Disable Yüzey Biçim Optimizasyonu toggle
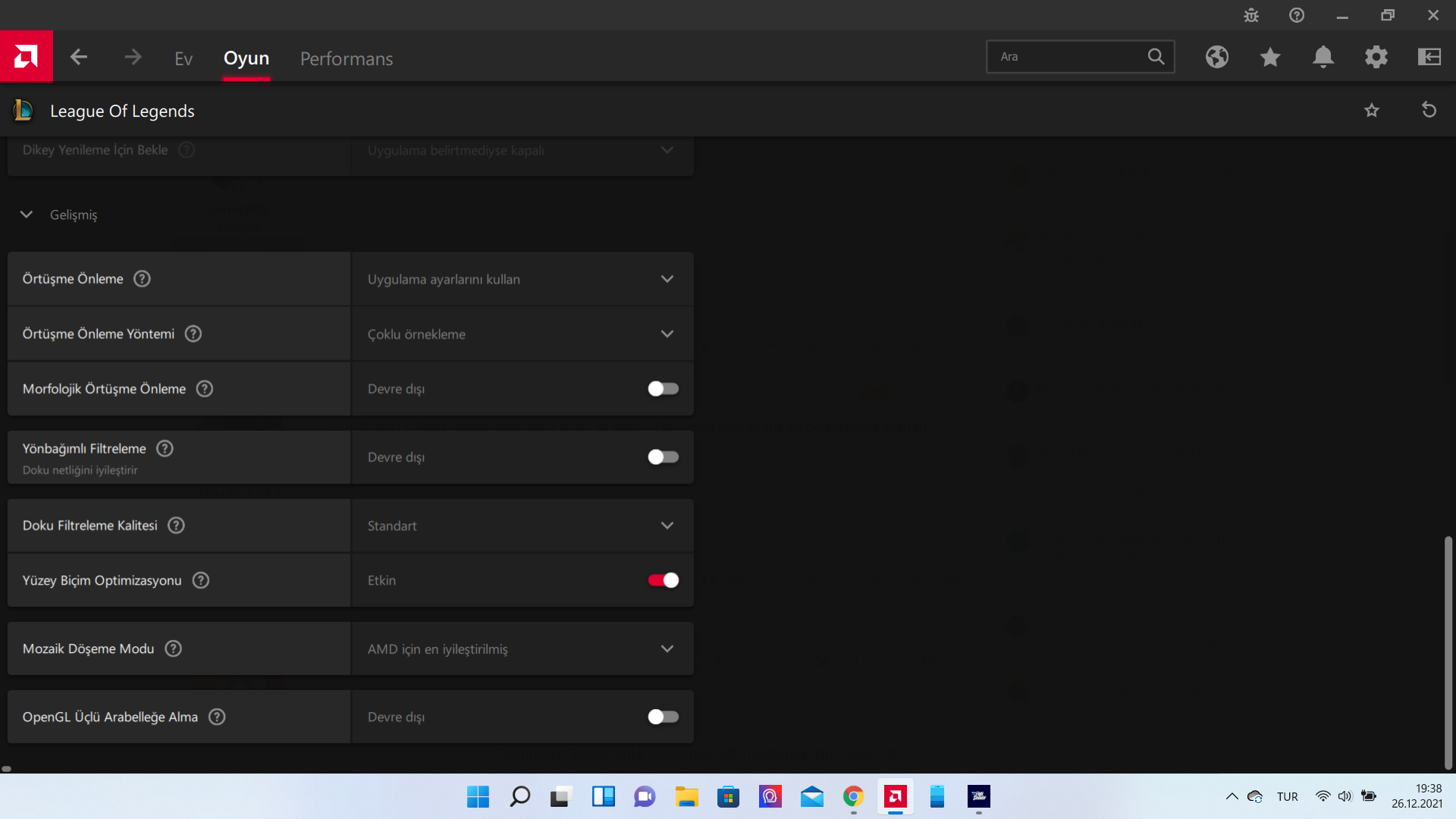This screenshot has height=819, width=1456. 663,580
